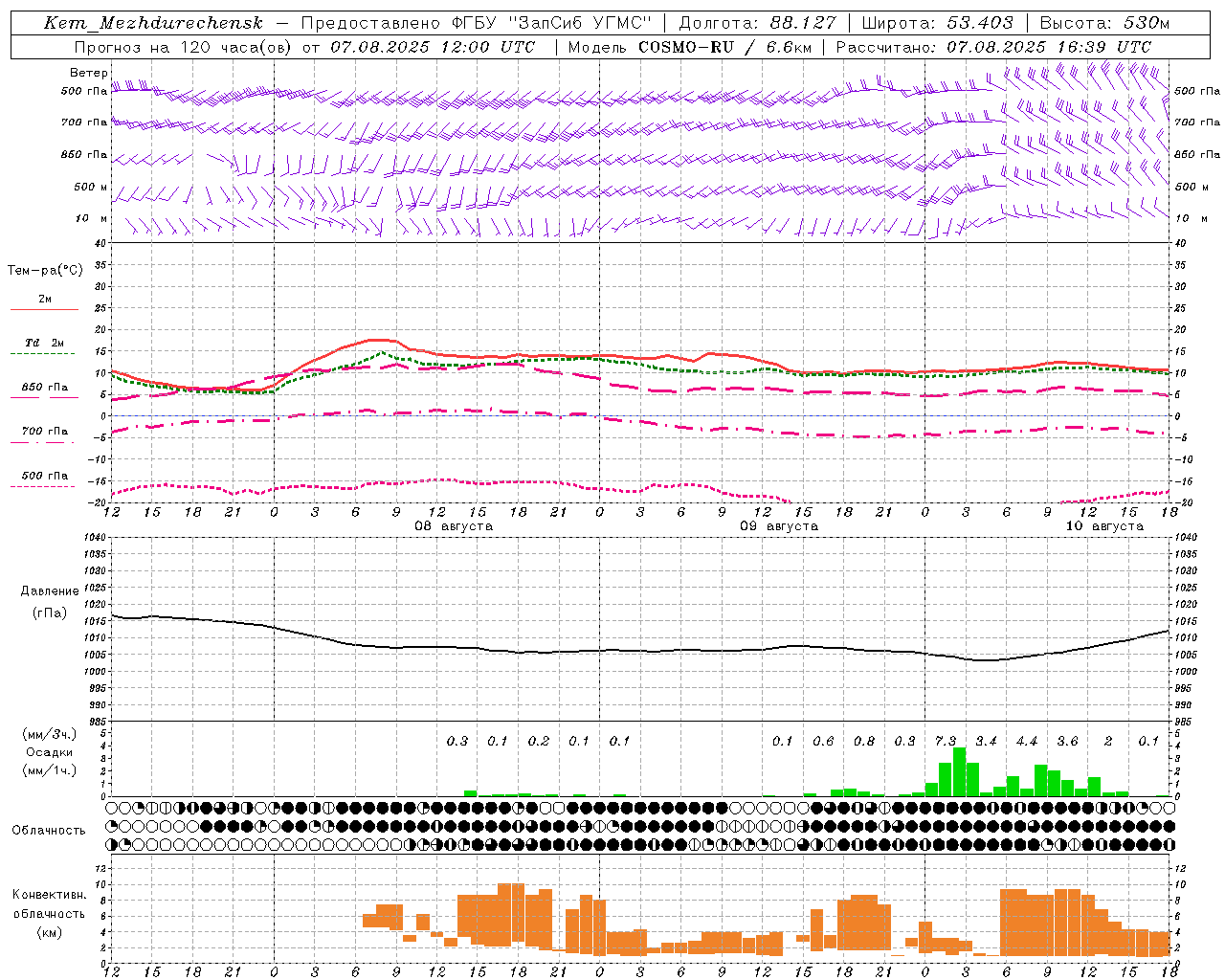Click the 'Высота: 530м' elevation text

pyautogui.click(x=1104, y=23)
